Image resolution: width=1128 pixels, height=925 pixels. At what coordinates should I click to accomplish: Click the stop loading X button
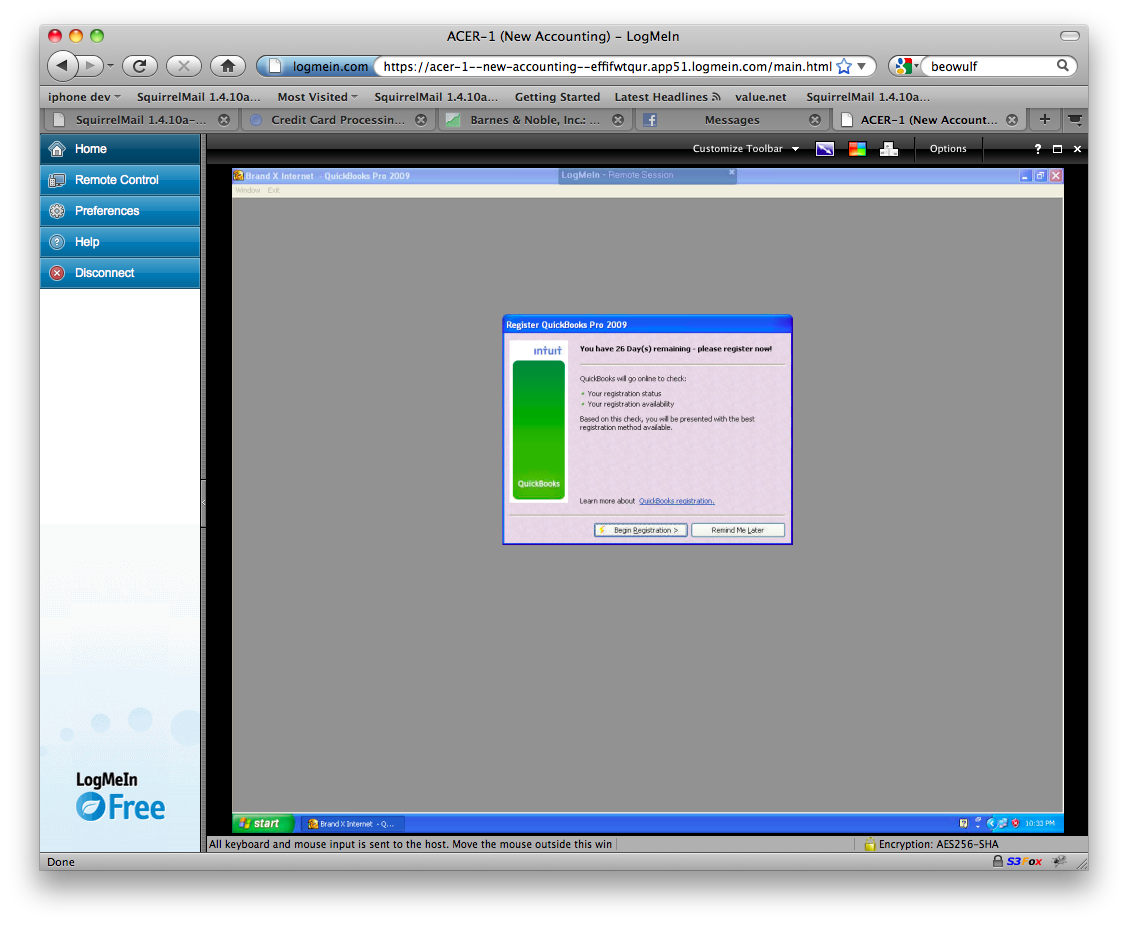coord(183,66)
